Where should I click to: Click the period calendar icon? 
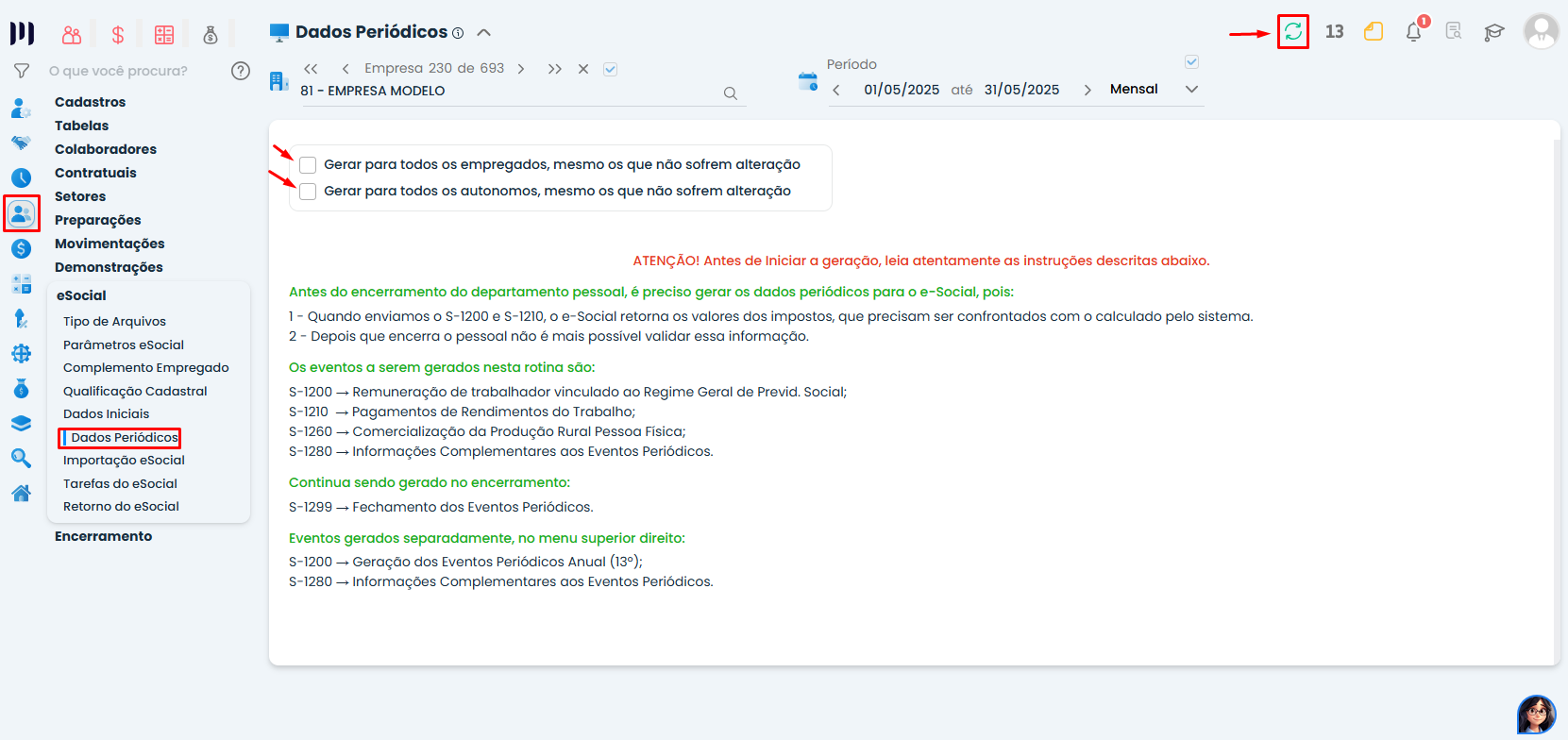[808, 81]
